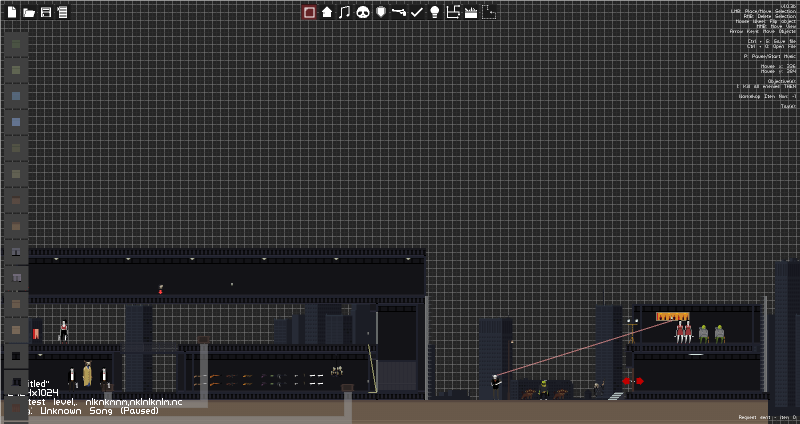Pick the olive tile below the green one

[x=16, y=70]
